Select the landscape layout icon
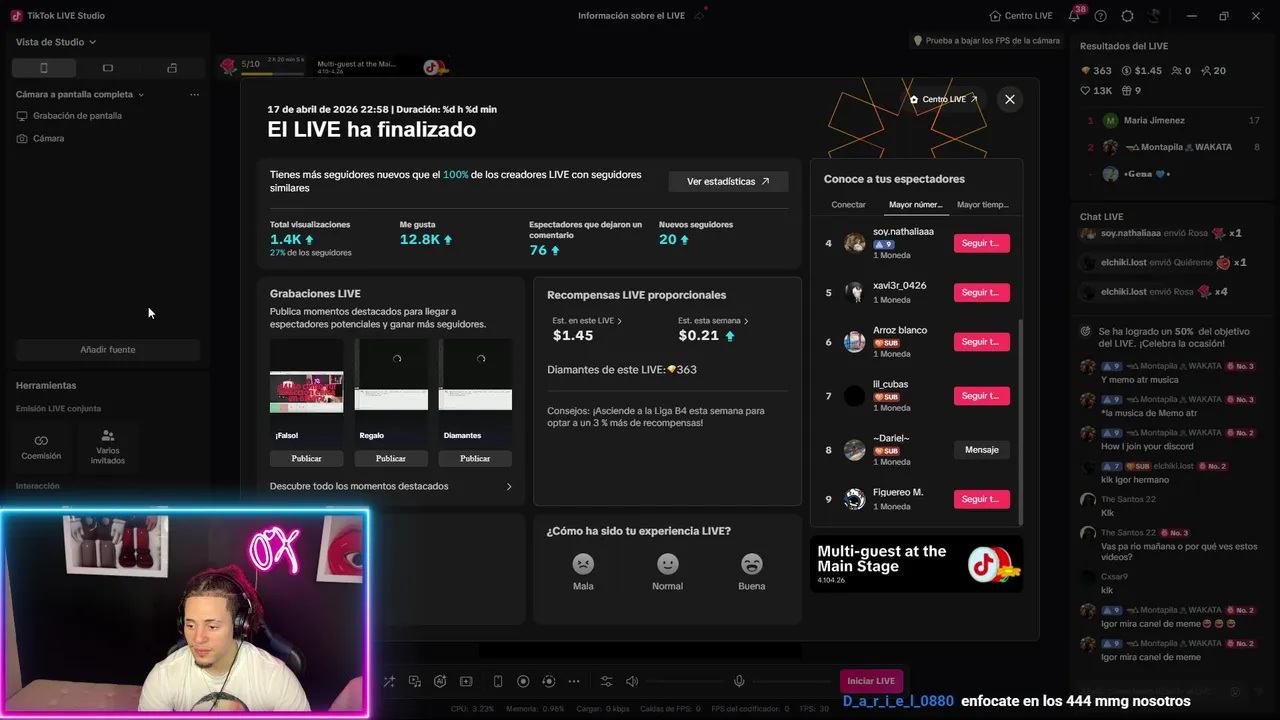The width and height of the screenshot is (1280, 720). pyautogui.click(x=108, y=68)
